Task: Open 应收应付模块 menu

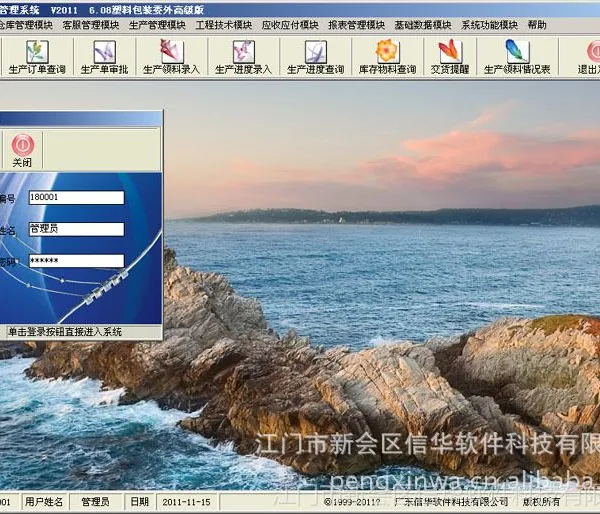Action: coord(290,25)
